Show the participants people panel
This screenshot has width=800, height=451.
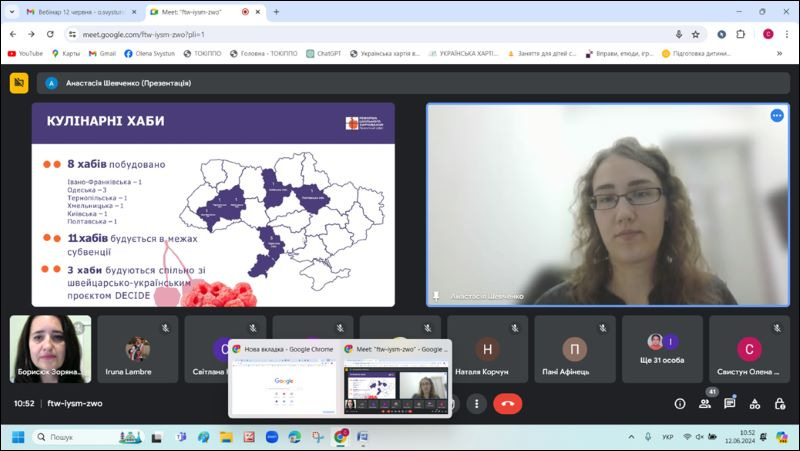pyautogui.click(x=705, y=404)
